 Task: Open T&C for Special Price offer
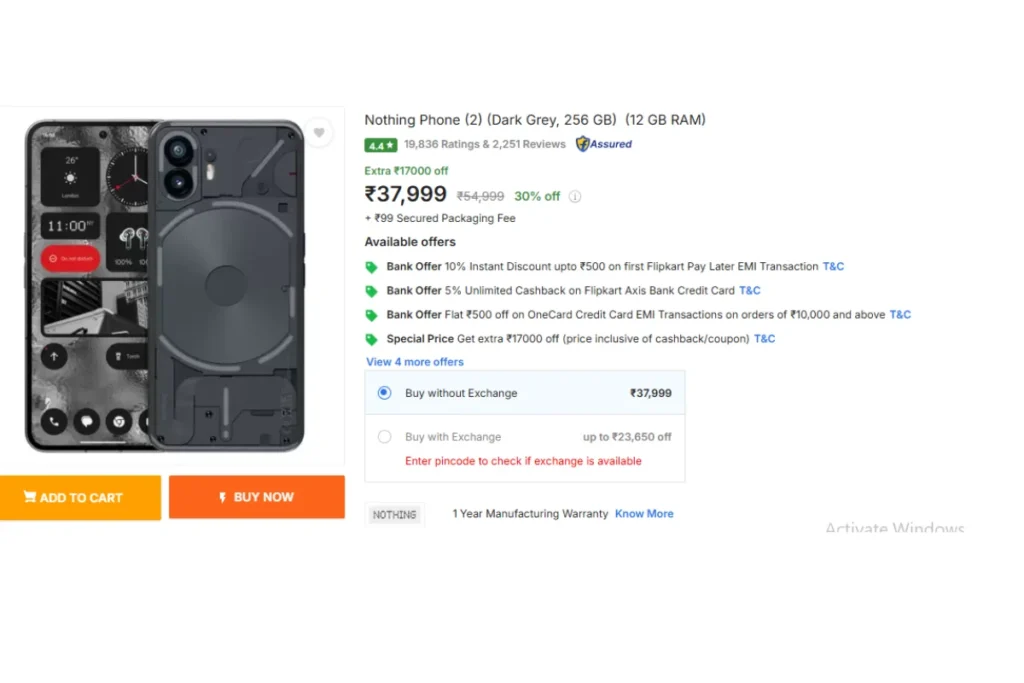(764, 339)
